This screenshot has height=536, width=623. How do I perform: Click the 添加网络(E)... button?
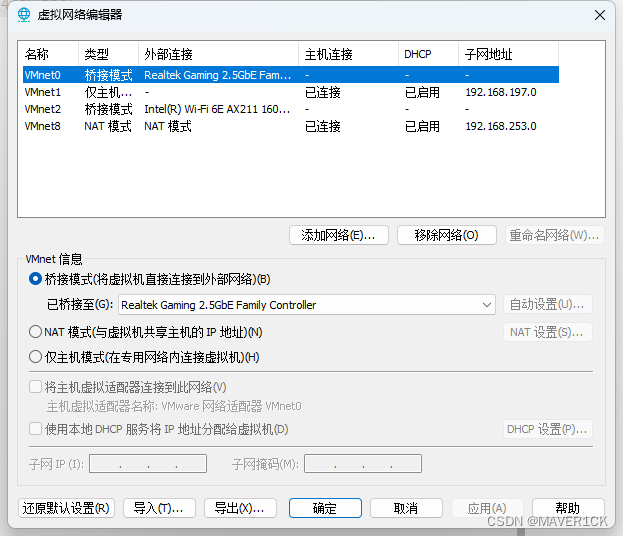pyautogui.click(x=339, y=235)
